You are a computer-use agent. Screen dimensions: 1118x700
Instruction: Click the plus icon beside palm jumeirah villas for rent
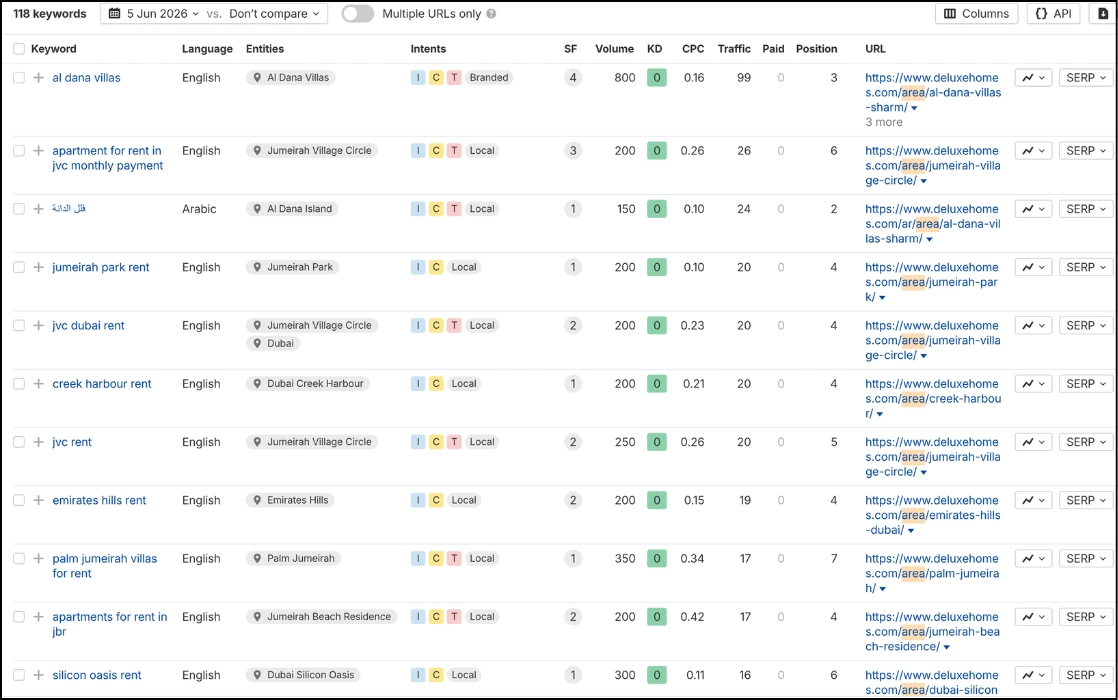coord(39,559)
